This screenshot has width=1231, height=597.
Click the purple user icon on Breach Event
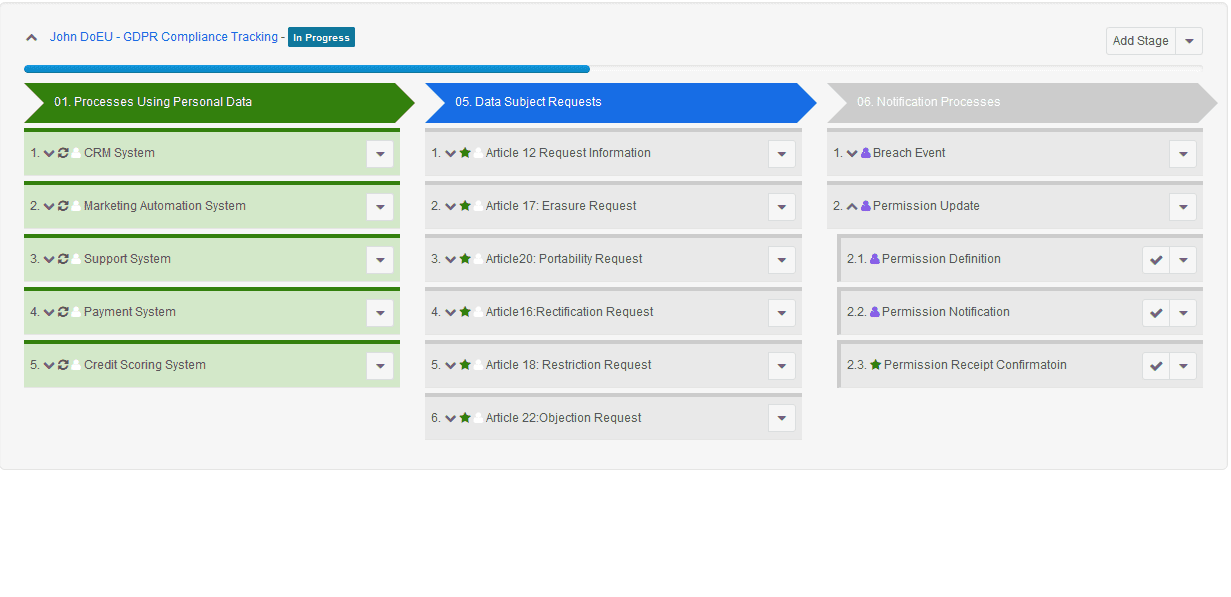866,153
